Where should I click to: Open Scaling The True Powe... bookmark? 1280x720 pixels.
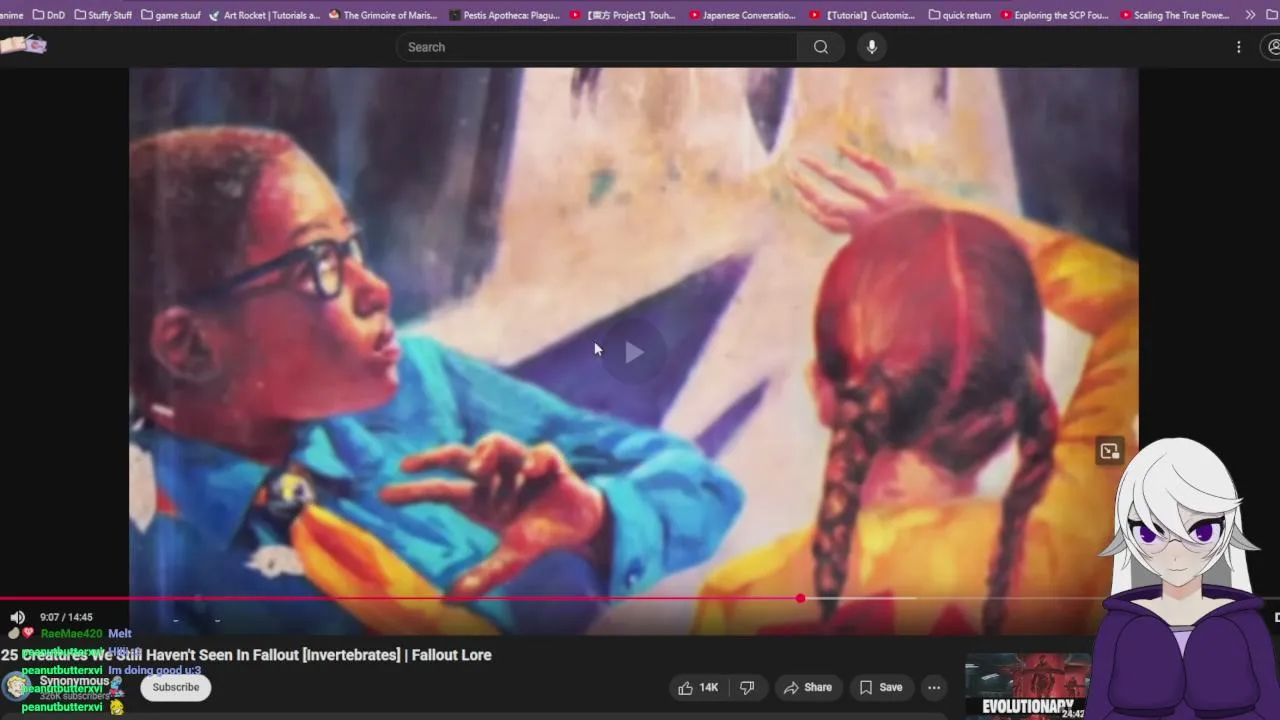coord(1175,15)
